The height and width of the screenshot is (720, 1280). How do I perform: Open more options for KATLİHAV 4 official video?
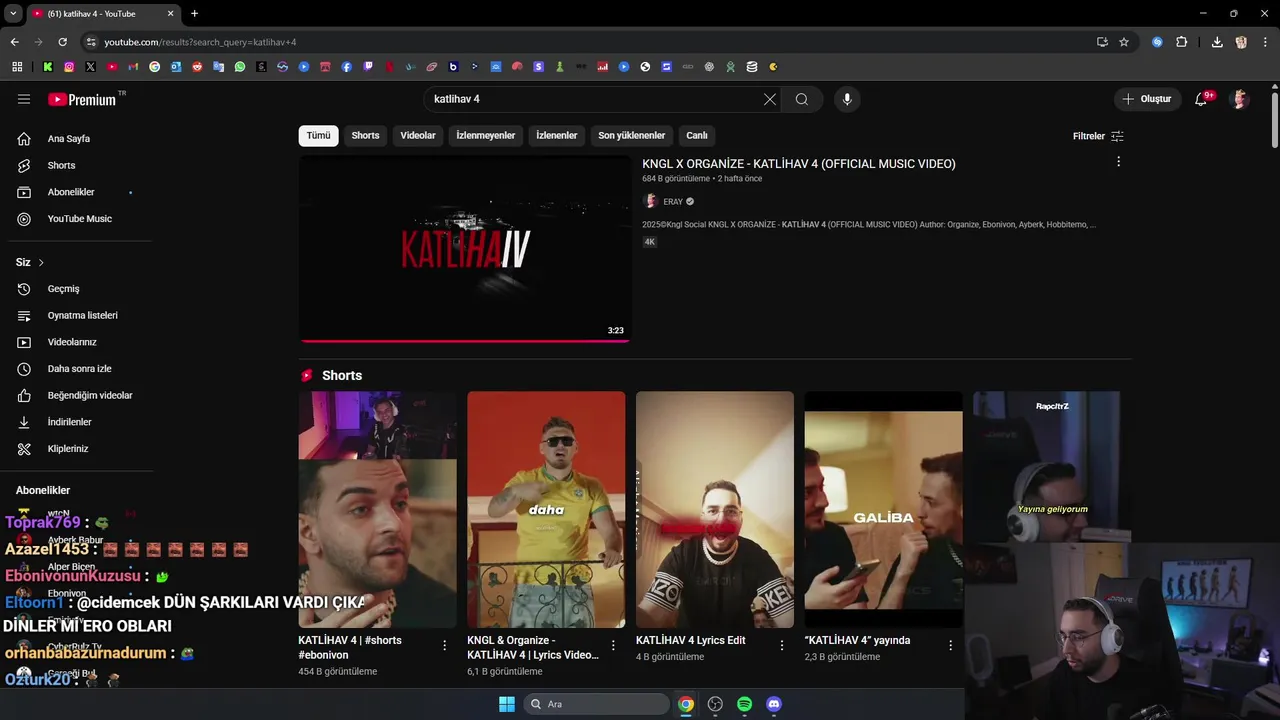pos(1118,162)
